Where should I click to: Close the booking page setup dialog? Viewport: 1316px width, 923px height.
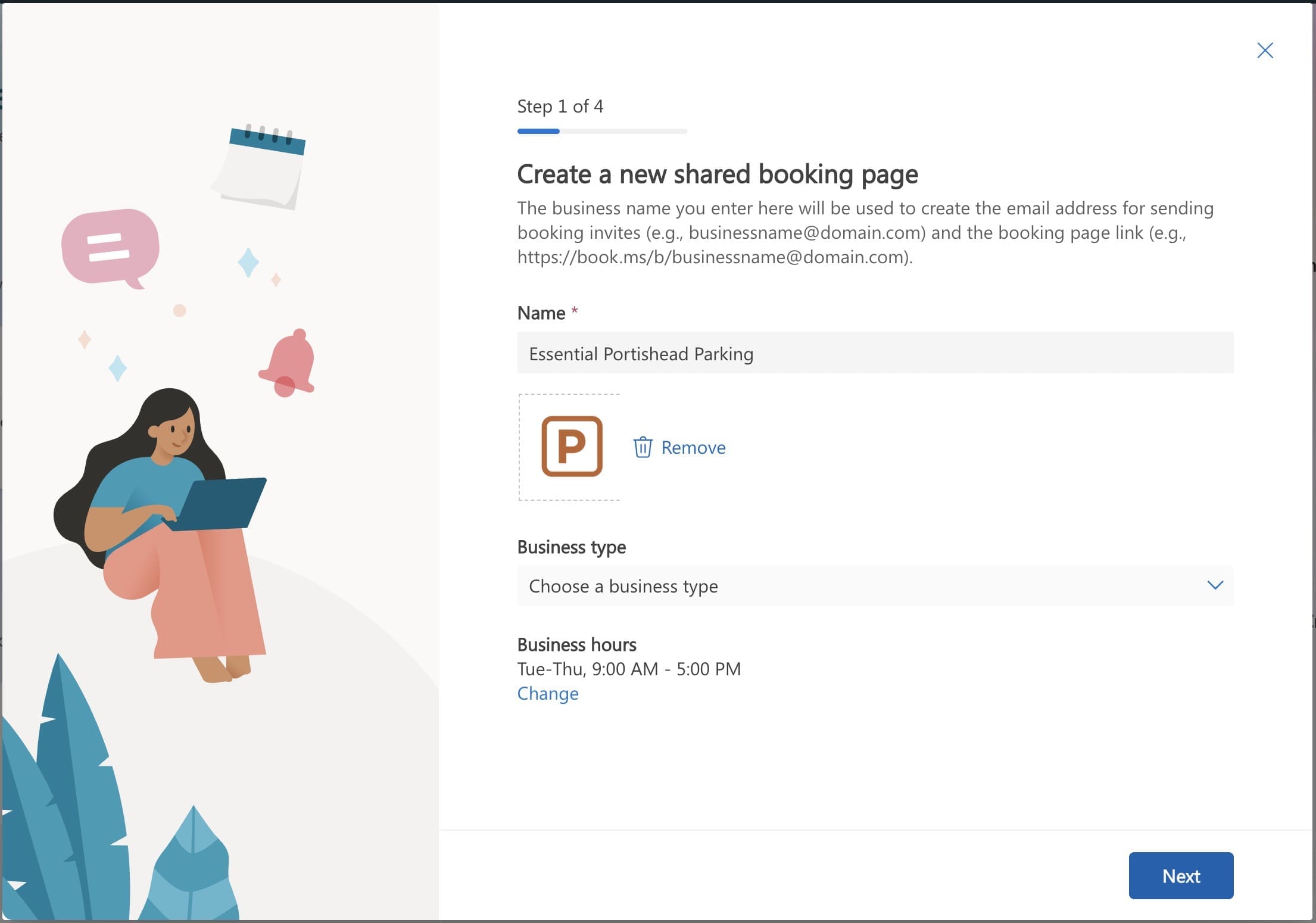tap(1265, 51)
